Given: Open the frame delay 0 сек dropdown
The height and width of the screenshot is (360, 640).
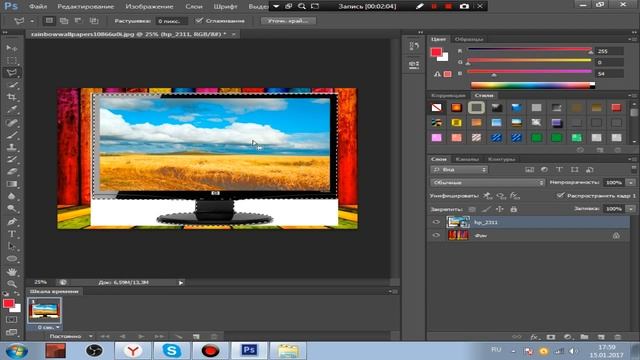Looking at the screenshot, I should click(49, 327).
